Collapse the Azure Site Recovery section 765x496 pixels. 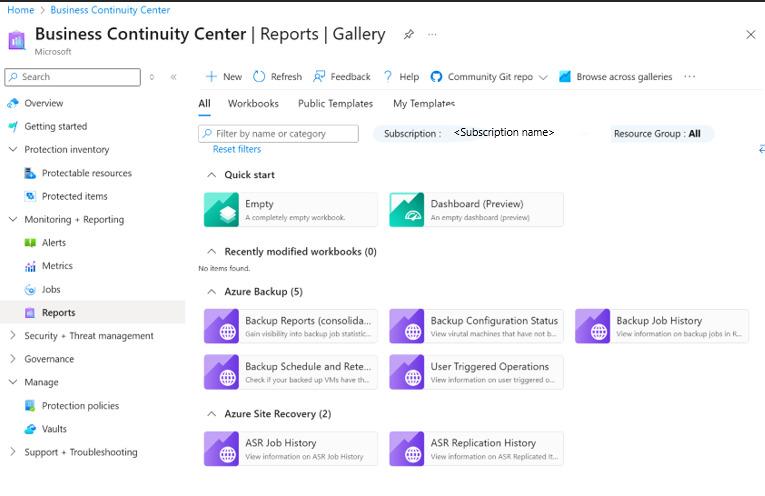(211, 414)
